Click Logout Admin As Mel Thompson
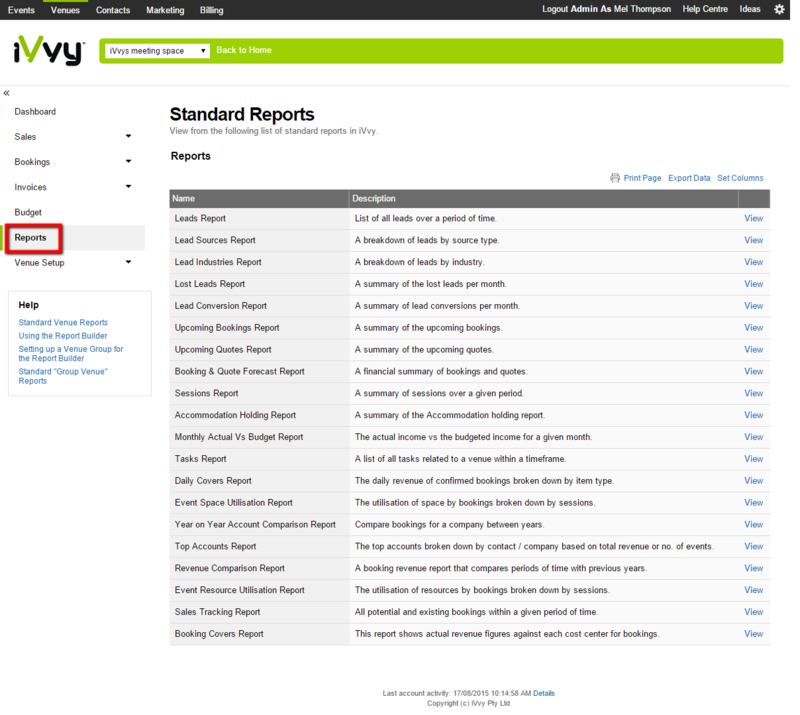This screenshot has width=800, height=715. pyautogui.click(x=606, y=9)
